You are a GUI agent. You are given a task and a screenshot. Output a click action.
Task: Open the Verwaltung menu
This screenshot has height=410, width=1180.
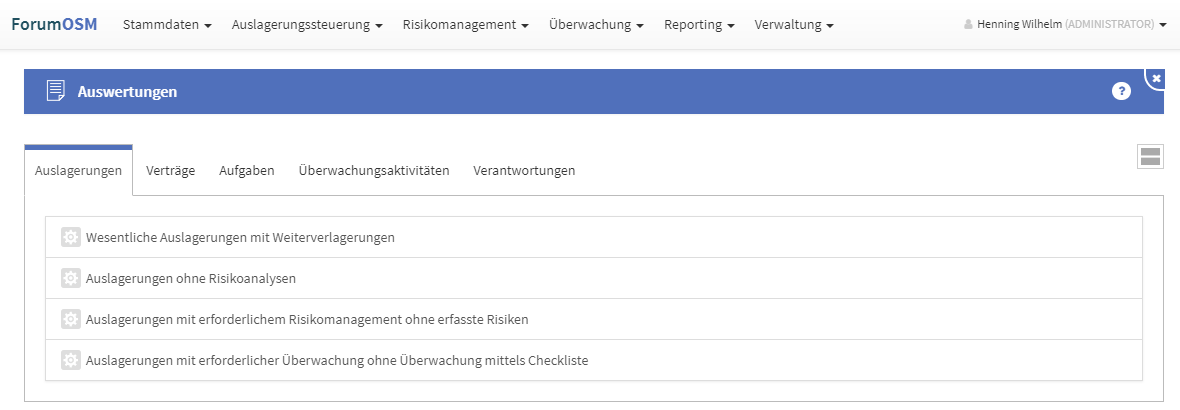click(794, 24)
